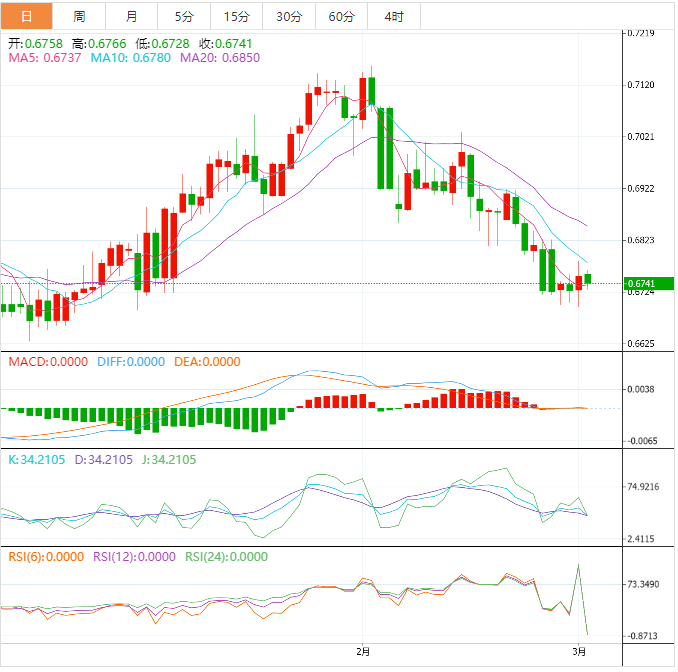Open the 月 monthly chart tab
Viewport: 678px width, 672px height.
click(132, 16)
